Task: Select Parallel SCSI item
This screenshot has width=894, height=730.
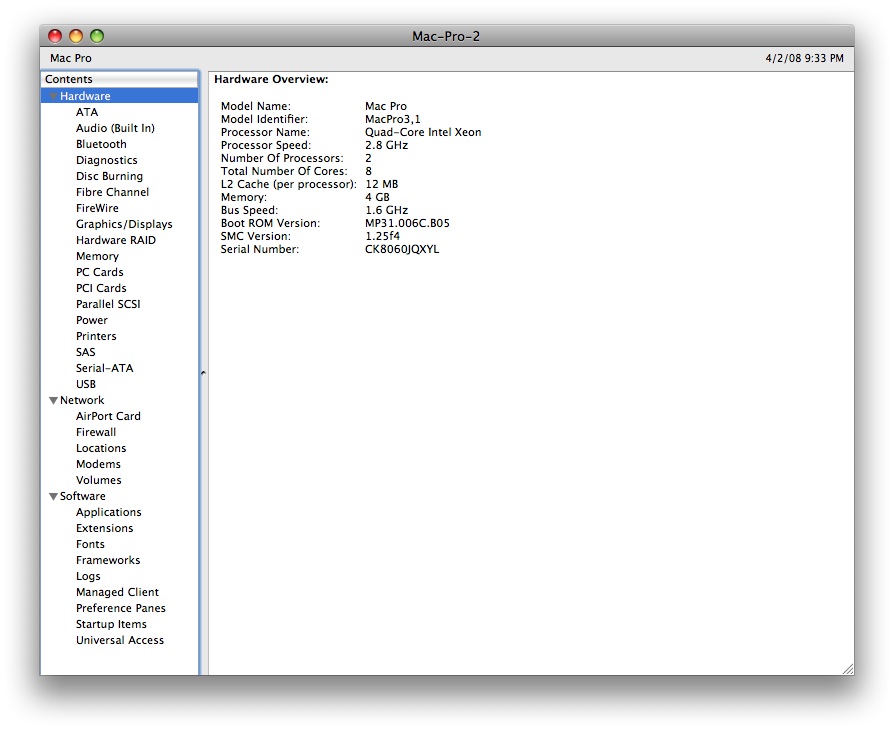Action: tap(108, 304)
